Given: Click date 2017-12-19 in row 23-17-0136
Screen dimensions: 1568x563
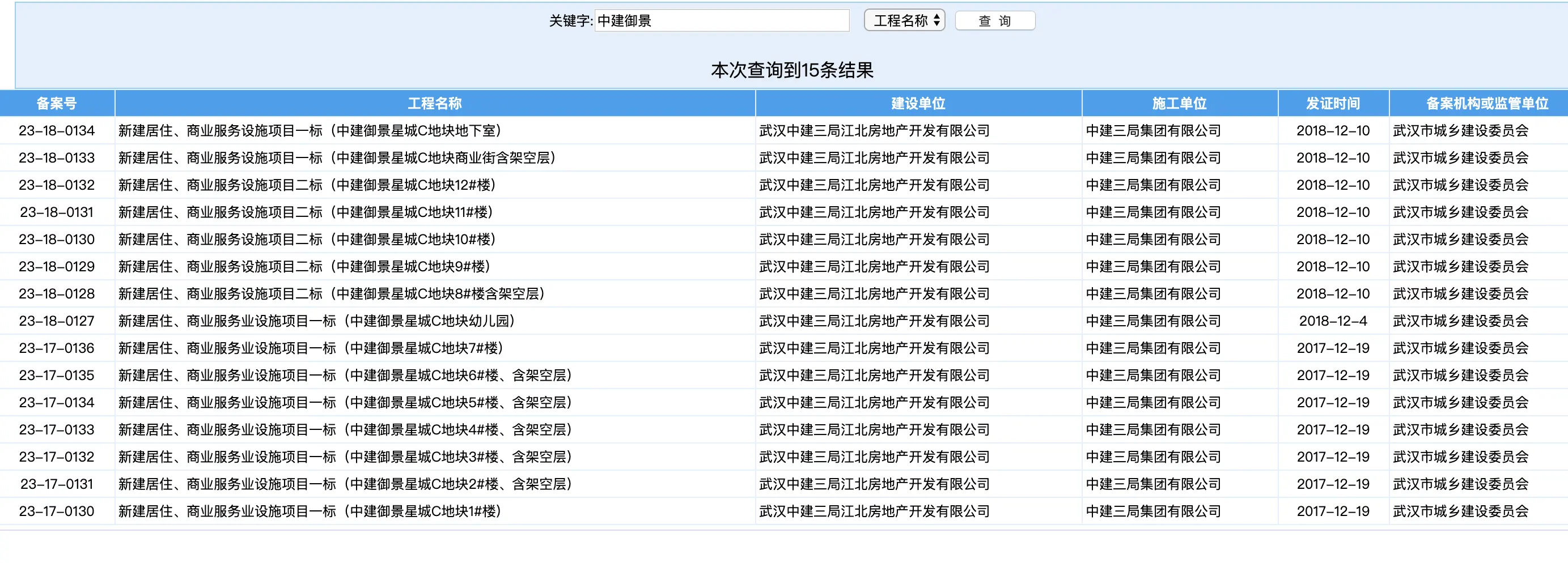Looking at the screenshot, I should coord(1333,348).
